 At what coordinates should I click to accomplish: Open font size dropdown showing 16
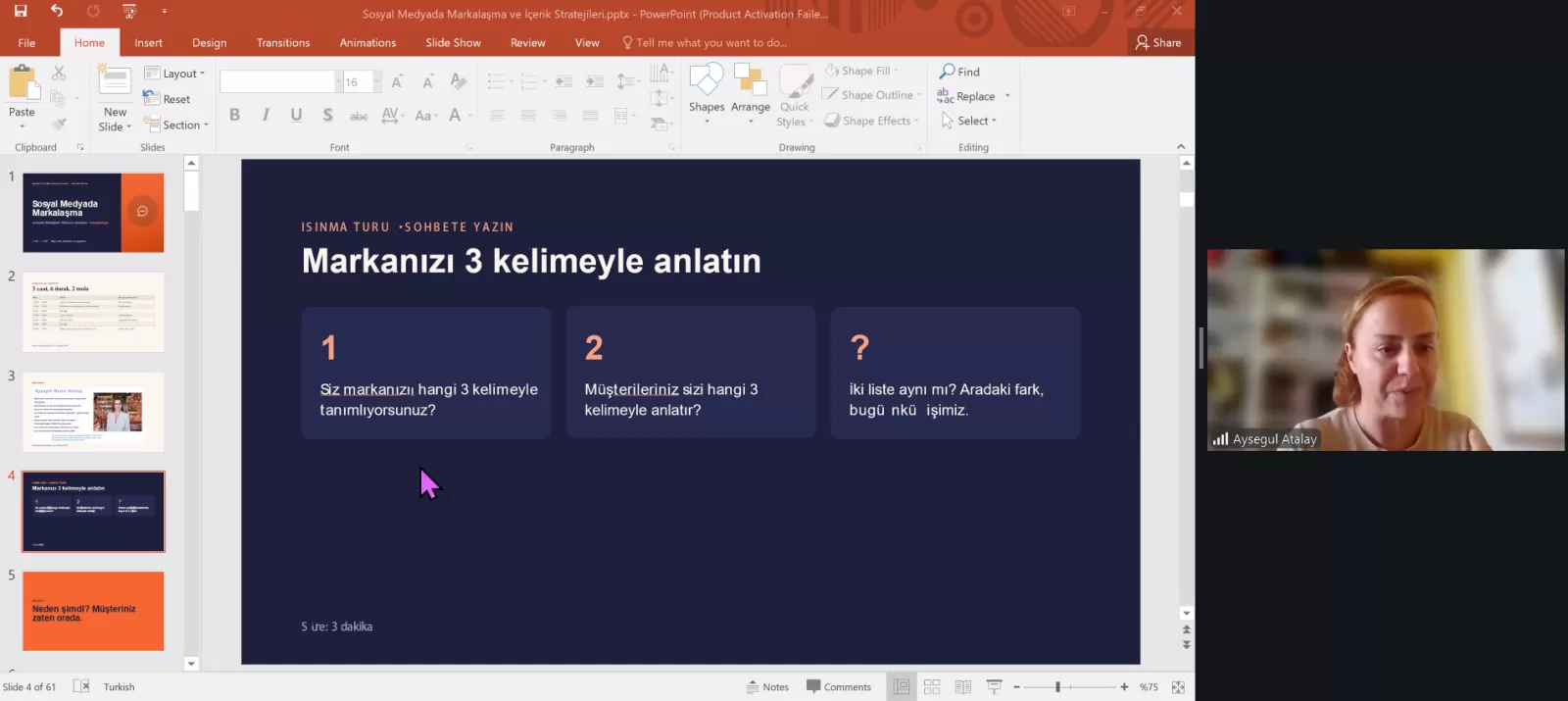(x=376, y=82)
